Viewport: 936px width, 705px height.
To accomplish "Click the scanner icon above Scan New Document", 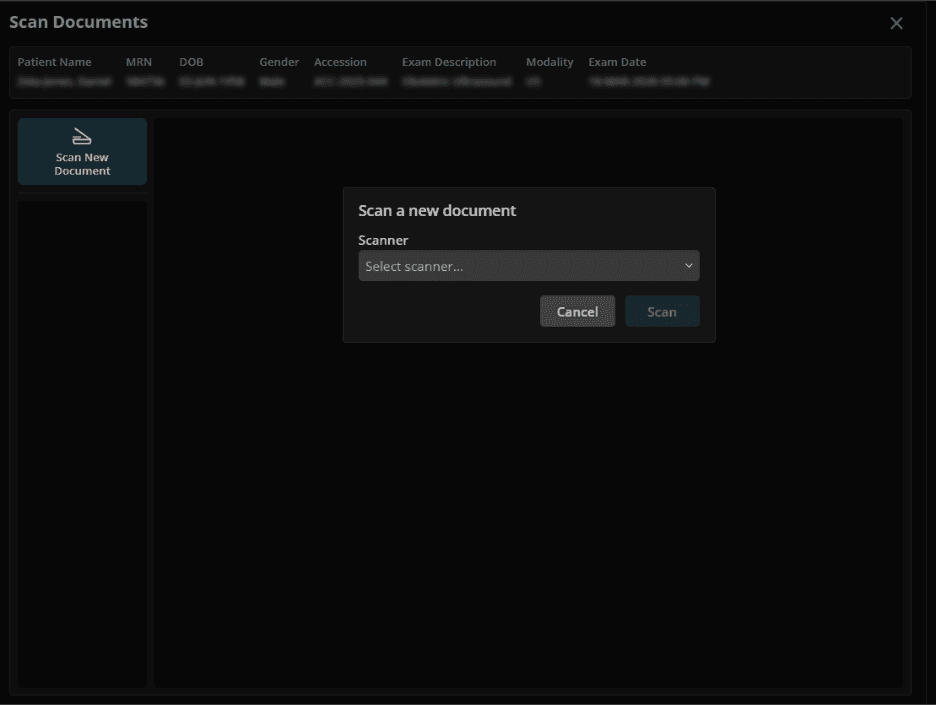I will 82,137.
